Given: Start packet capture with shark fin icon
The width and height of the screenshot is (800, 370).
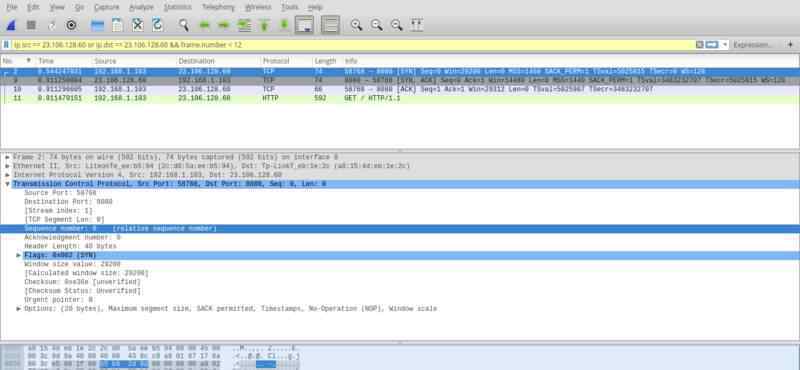Looking at the screenshot, I should click(11, 25).
